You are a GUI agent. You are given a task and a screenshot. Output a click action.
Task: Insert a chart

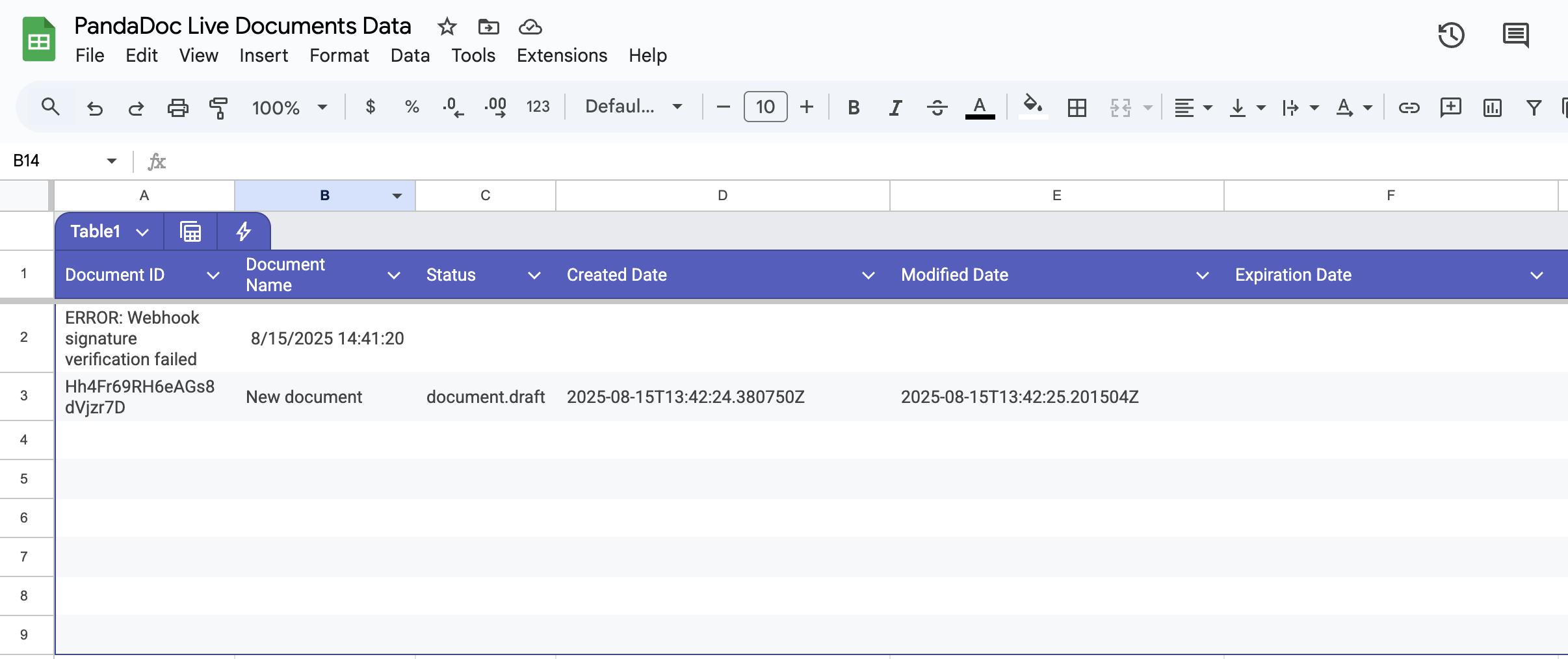[x=1492, y=107]
